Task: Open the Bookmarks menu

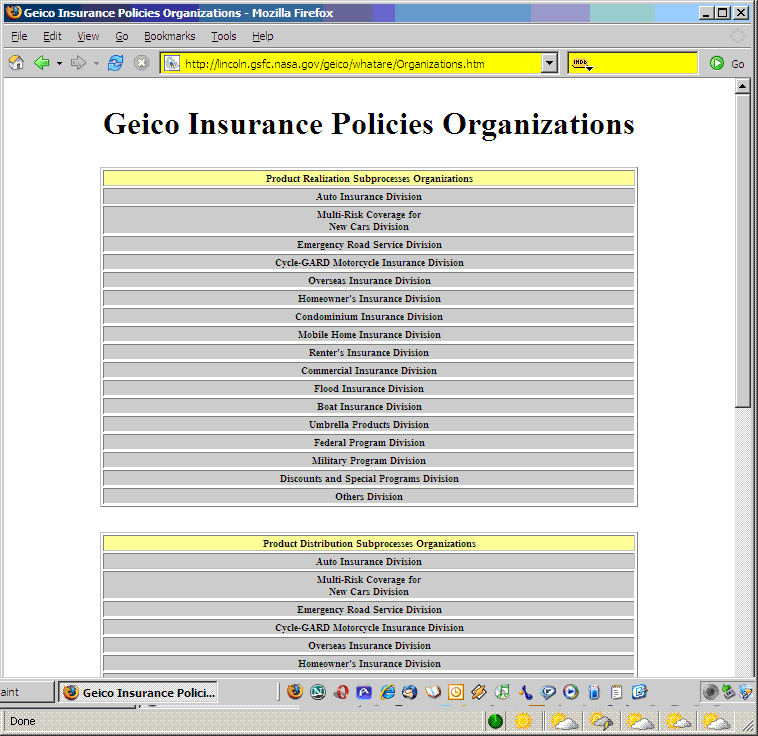Action: coord(169,36)
